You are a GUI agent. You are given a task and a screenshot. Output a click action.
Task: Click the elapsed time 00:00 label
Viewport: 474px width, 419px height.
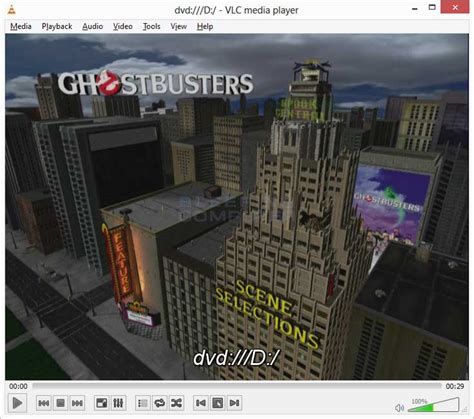[18, 386]
